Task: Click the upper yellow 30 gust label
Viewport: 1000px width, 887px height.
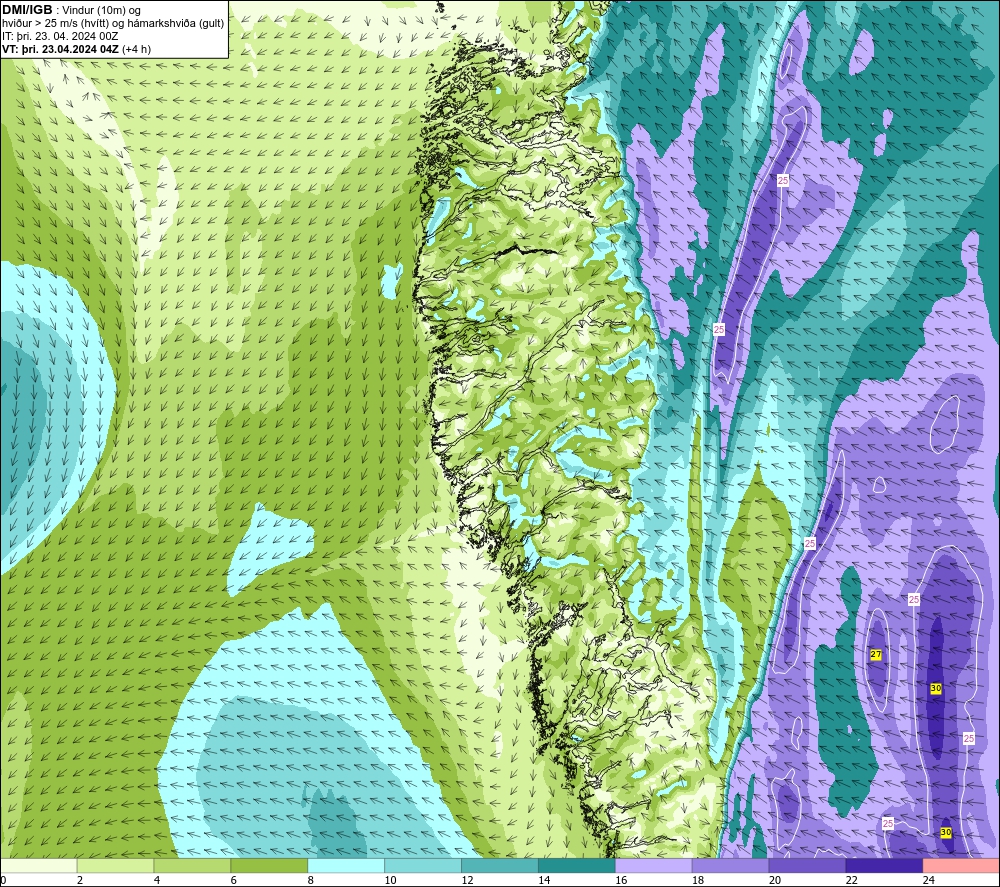Action: 936,689
